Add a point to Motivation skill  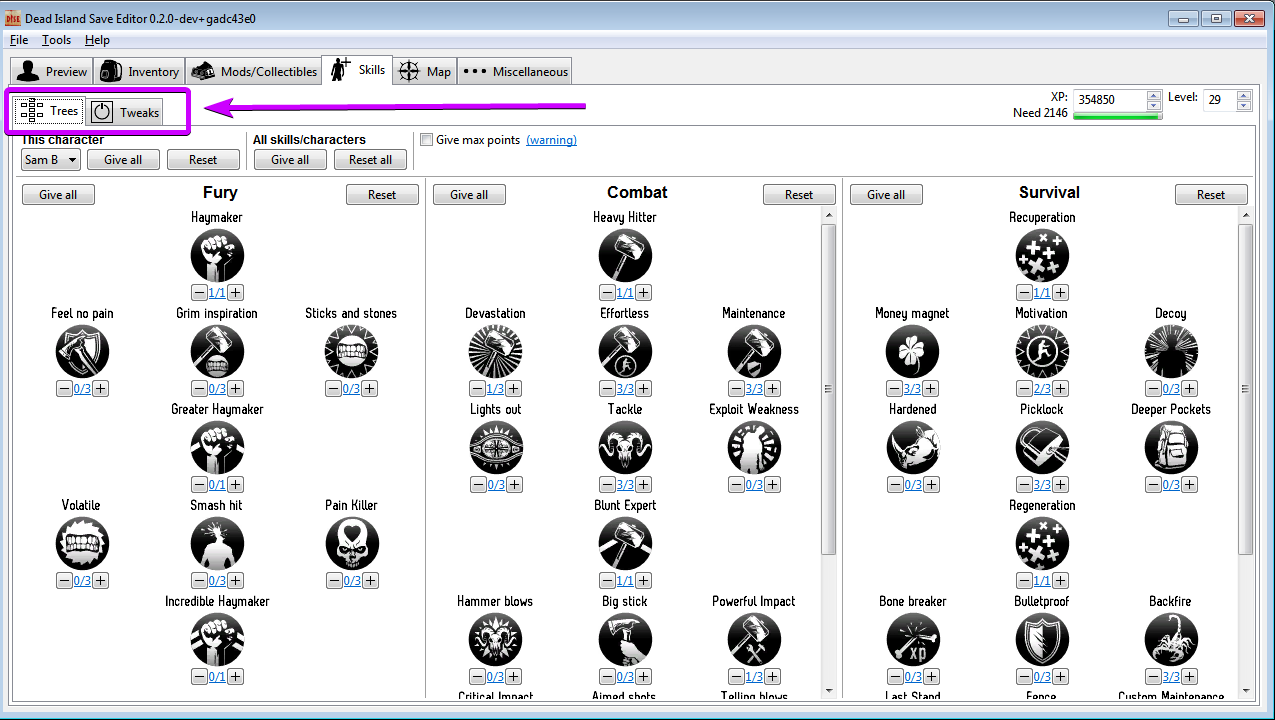pos(1060,389)
